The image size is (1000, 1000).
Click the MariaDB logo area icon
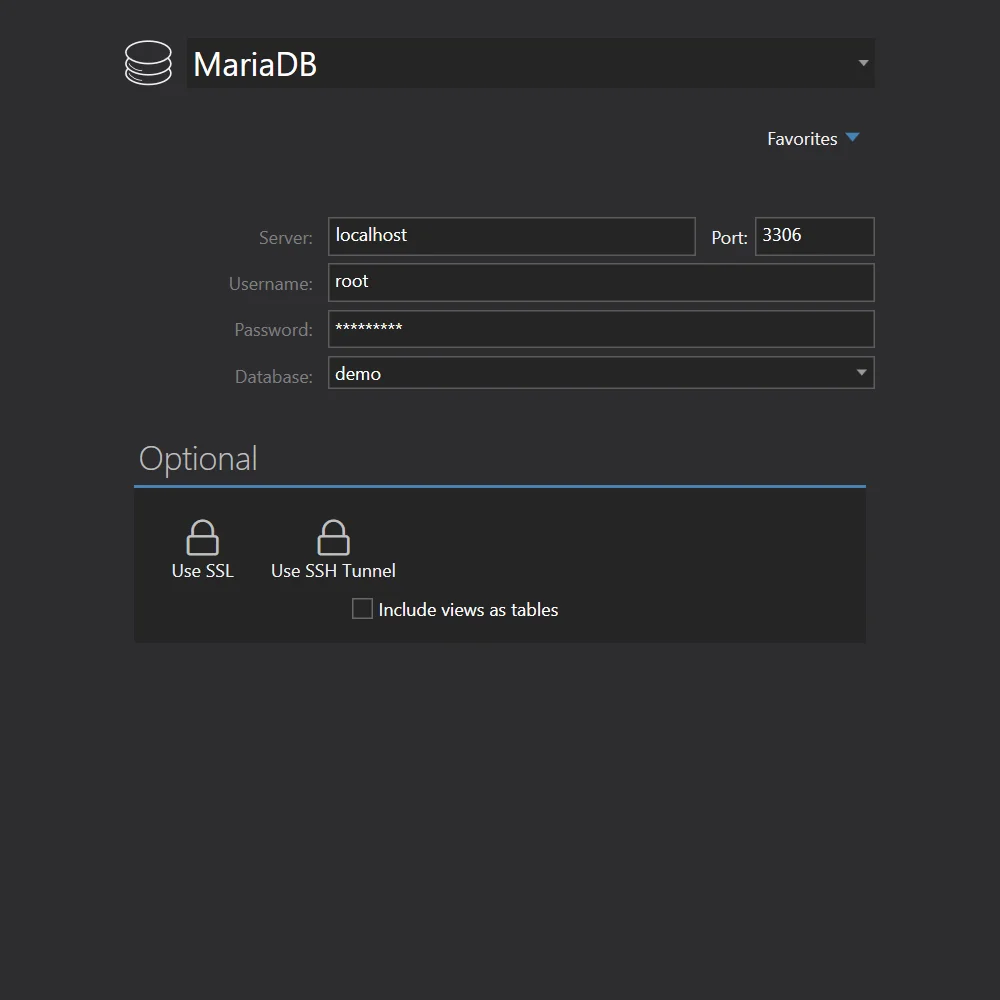pyautogui.click(x=148, y=62)
